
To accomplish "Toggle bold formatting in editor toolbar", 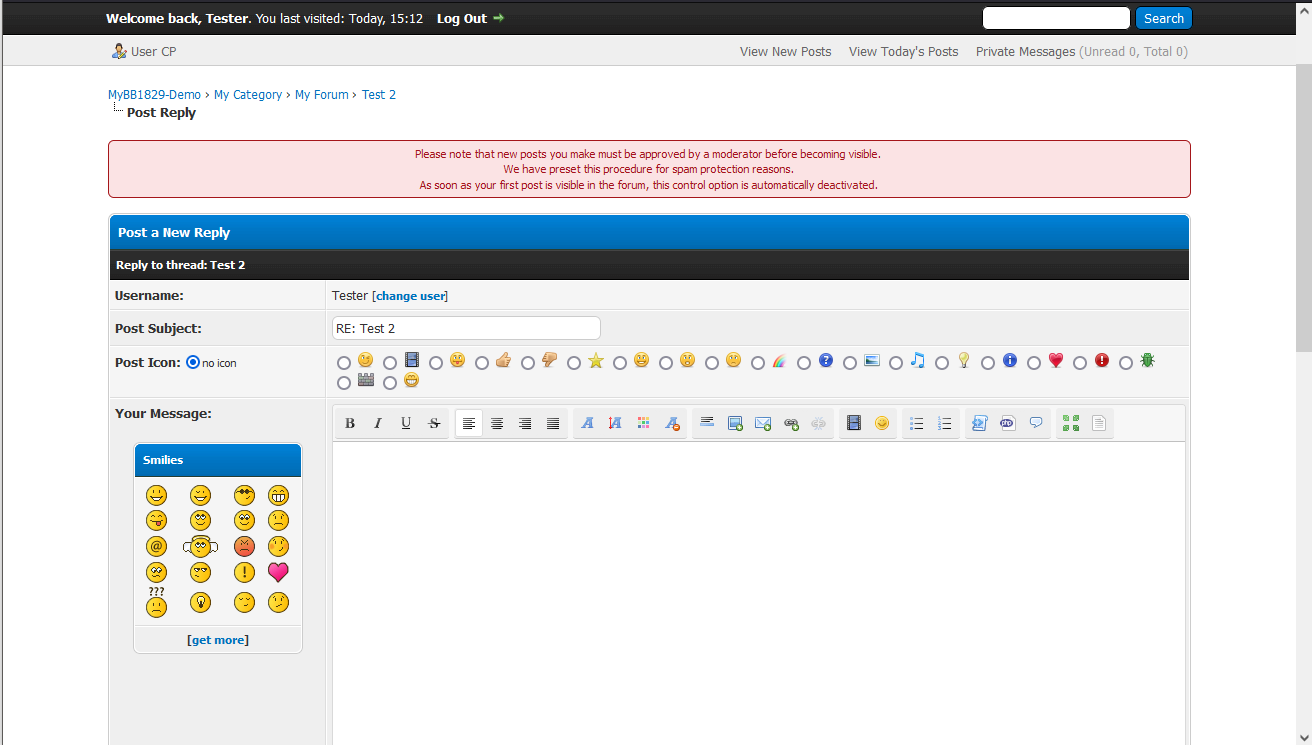I will click(x=350, y=423).
